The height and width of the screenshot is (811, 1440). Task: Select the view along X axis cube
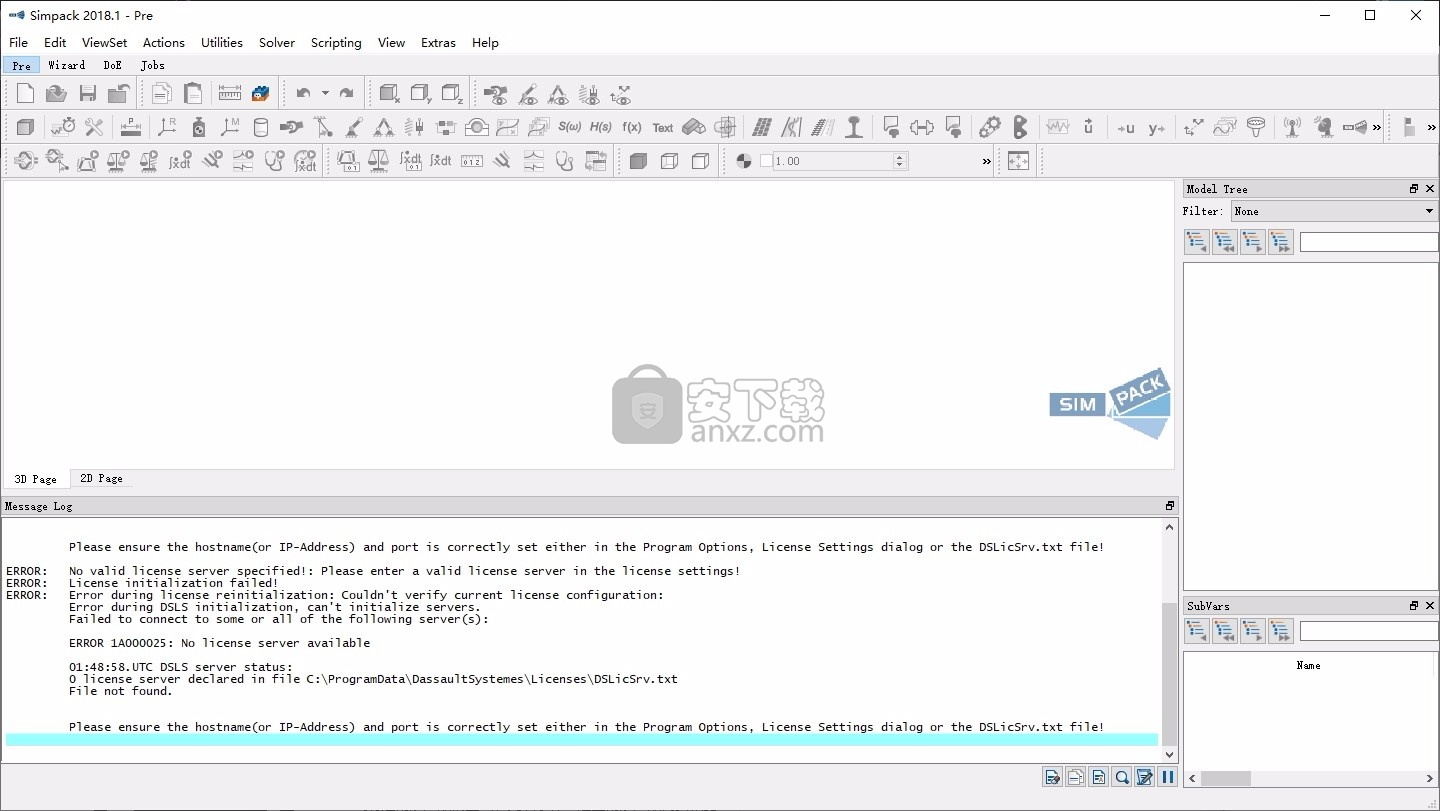click(x=390, y=93)
